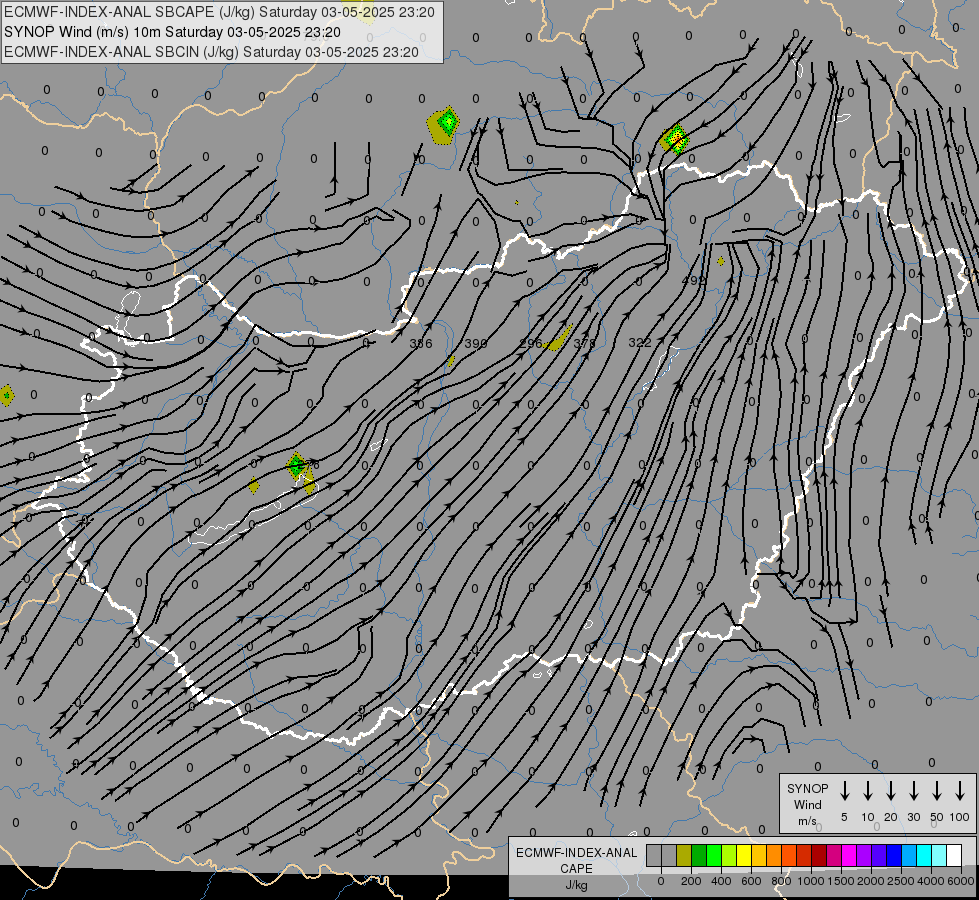979x900 pixels.
Task: Click the 'SYNOP Wind m/s' legend caption
Action: pyautogui.click(x=807, y=805)
